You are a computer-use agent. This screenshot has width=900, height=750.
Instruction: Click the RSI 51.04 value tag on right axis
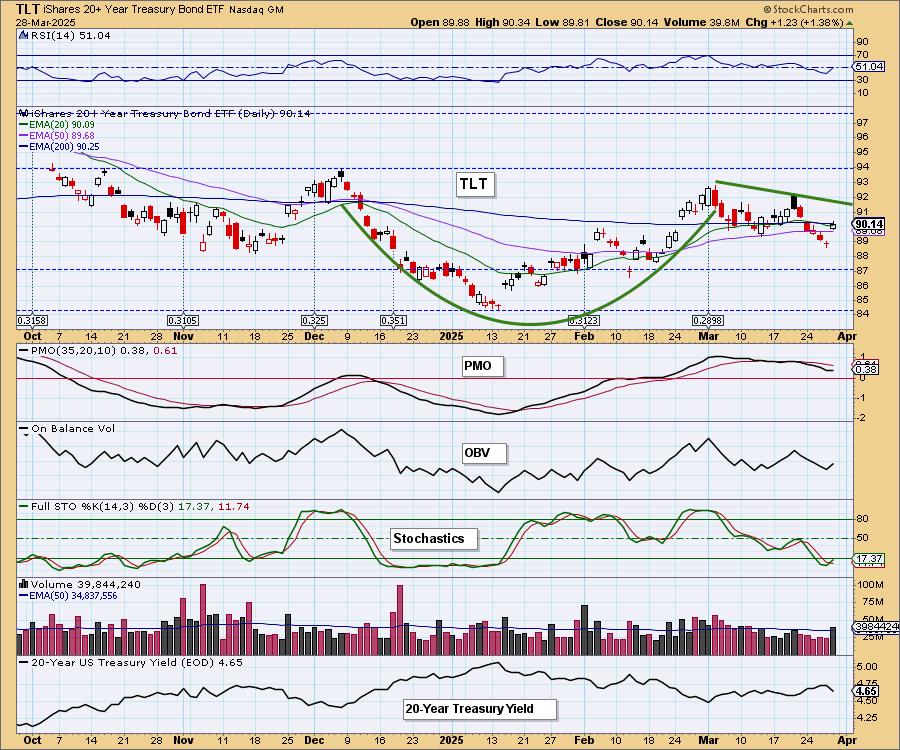869,67
